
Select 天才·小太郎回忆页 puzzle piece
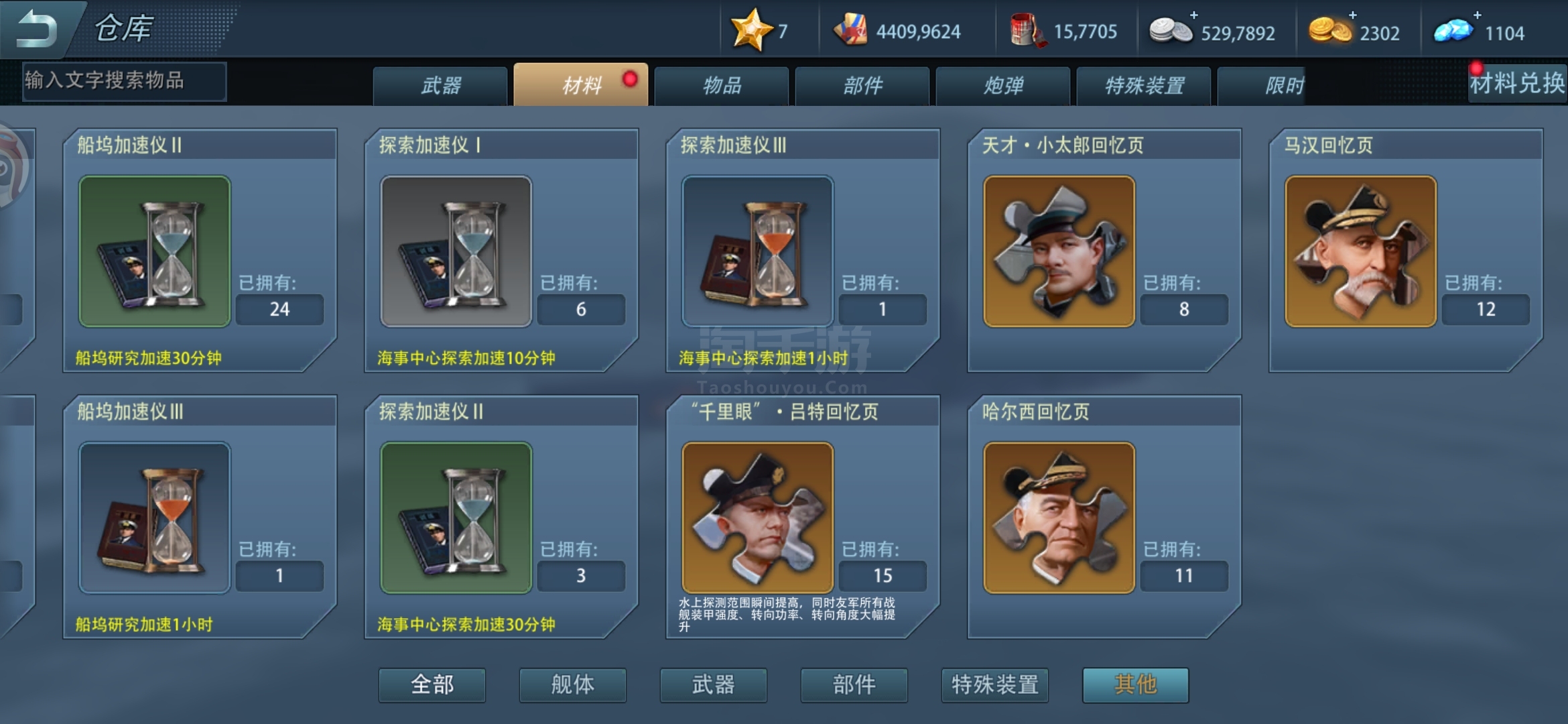tap(1059, 251)
